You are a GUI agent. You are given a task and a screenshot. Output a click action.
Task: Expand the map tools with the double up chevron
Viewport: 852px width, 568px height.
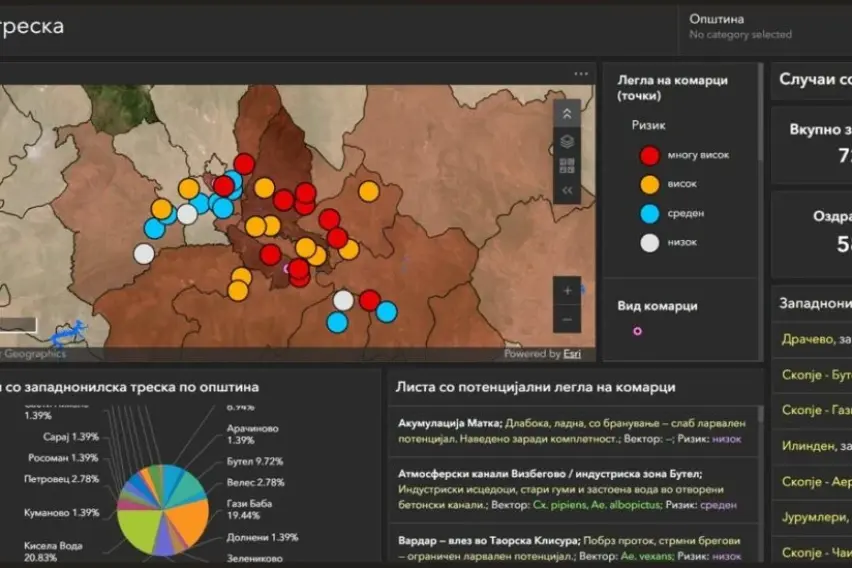click(x=567, y=114)
